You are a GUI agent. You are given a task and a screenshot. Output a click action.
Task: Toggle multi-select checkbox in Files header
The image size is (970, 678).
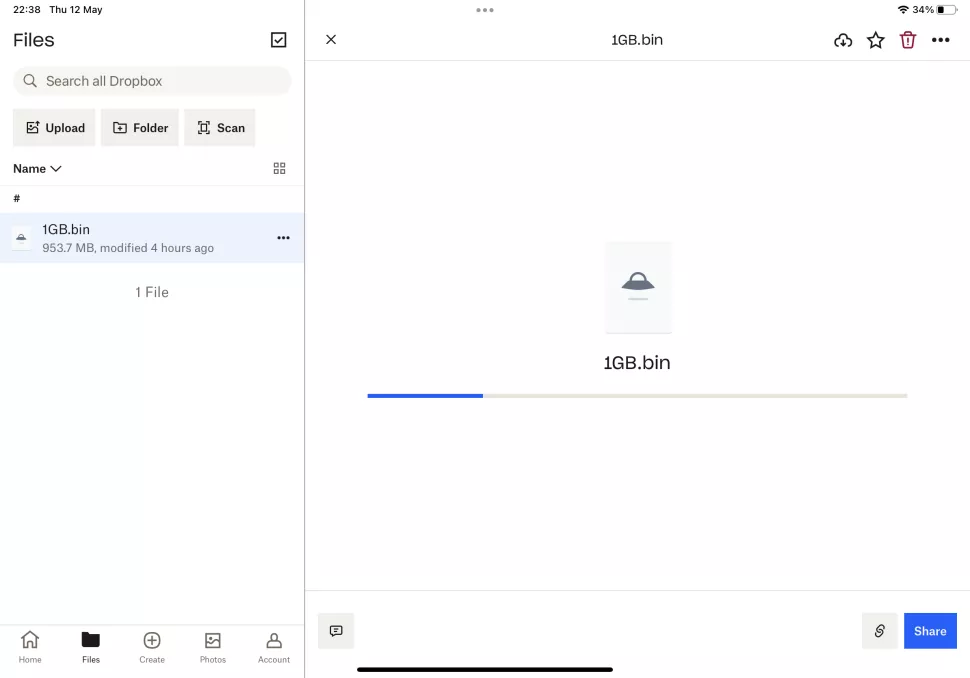tap(278, 40)
